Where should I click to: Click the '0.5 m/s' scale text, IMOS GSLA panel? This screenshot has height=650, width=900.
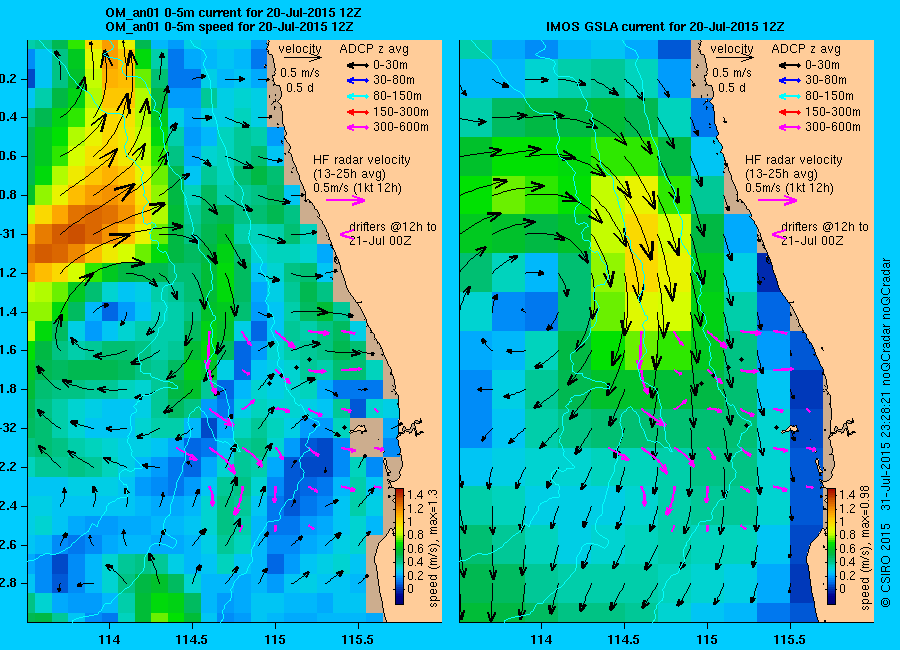pyautogui.click(x=732, y=73)
